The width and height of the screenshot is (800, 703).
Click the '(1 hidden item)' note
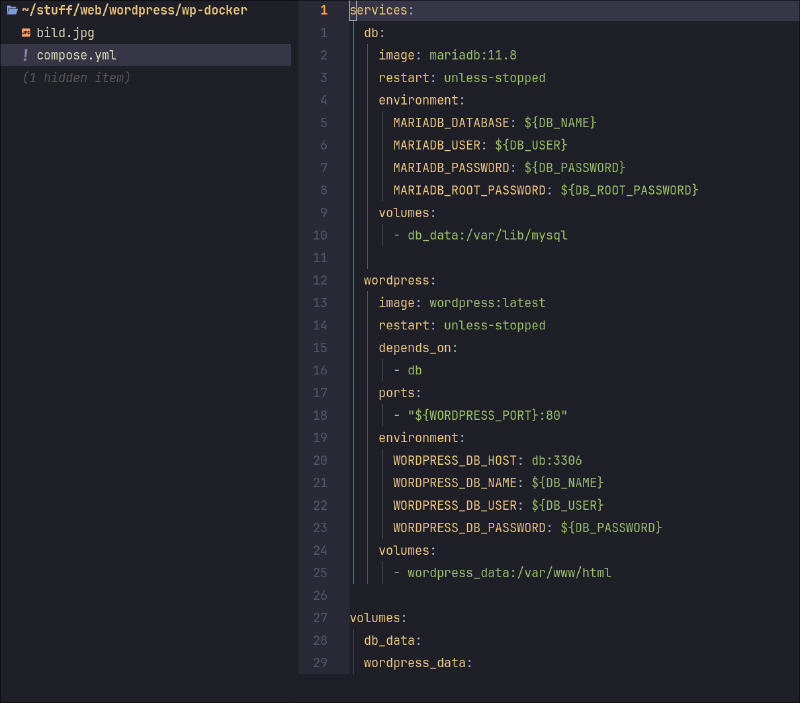[77, 78]
